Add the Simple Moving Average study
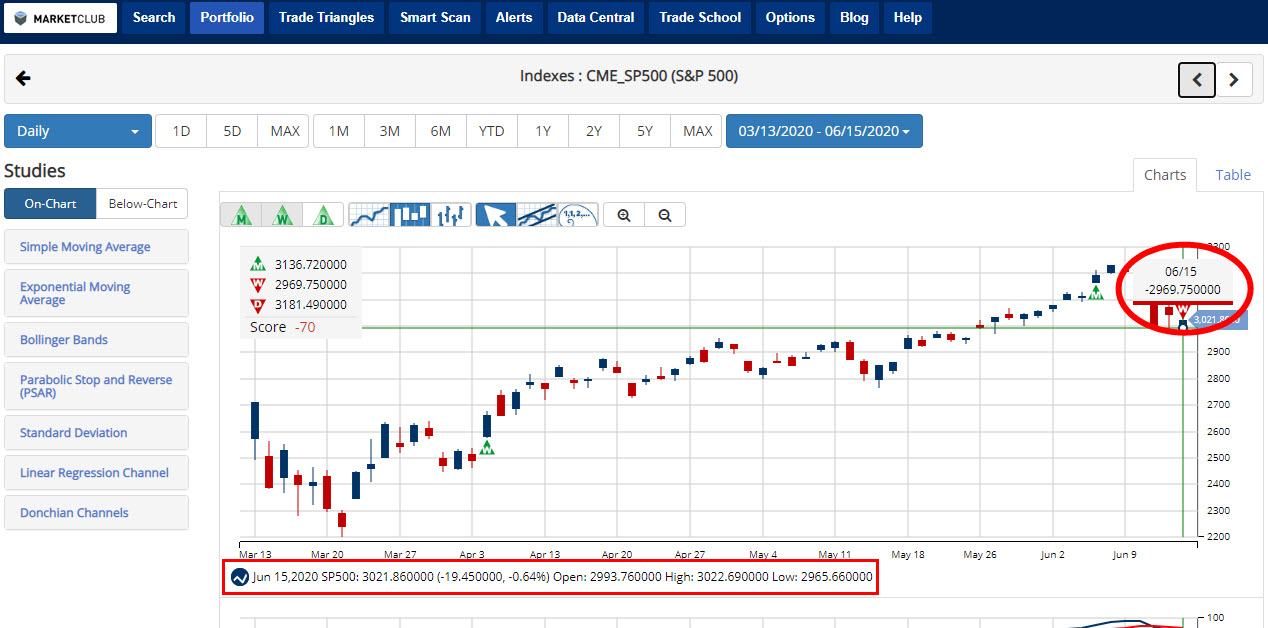 (96, 247)
